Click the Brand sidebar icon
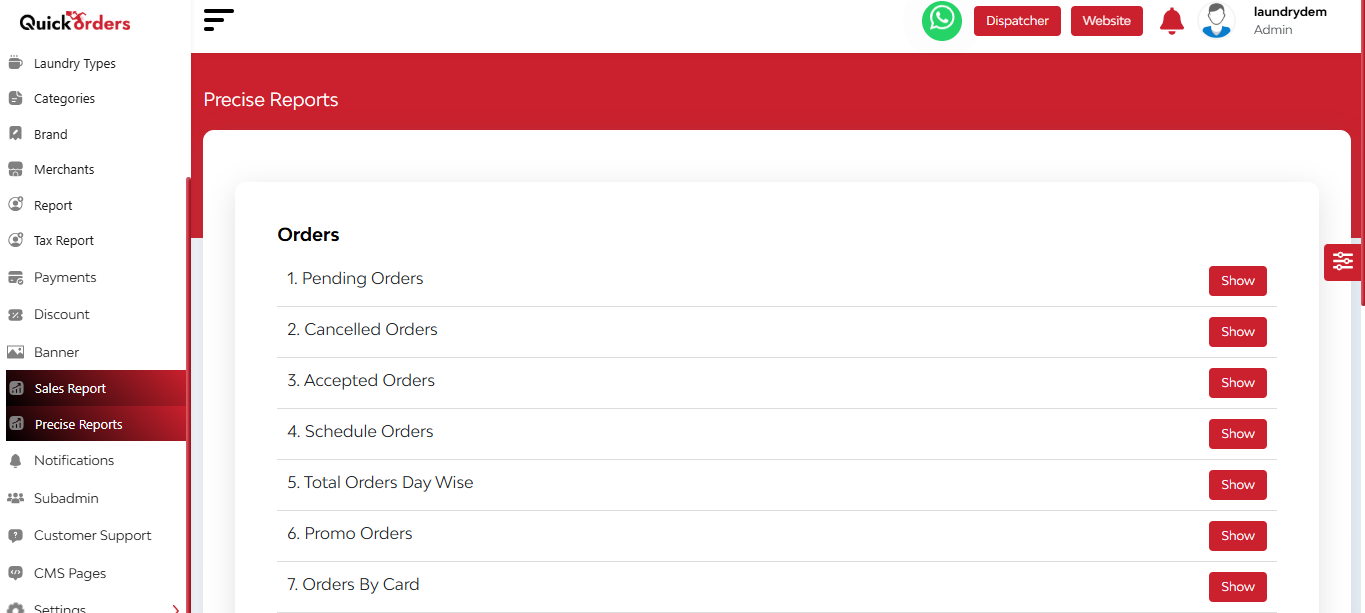 coord(15,134)
